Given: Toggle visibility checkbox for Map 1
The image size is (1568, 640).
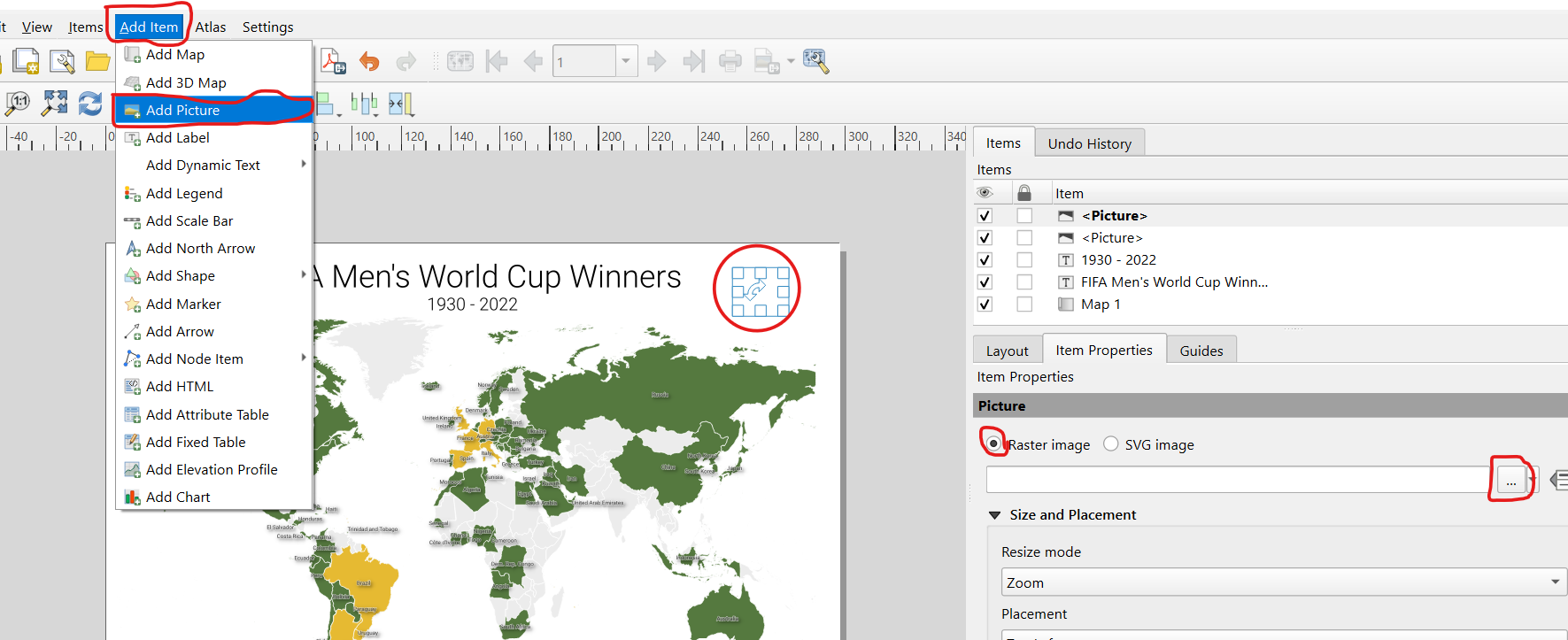Looking at the screenshot, I should [x=985, y=304].
